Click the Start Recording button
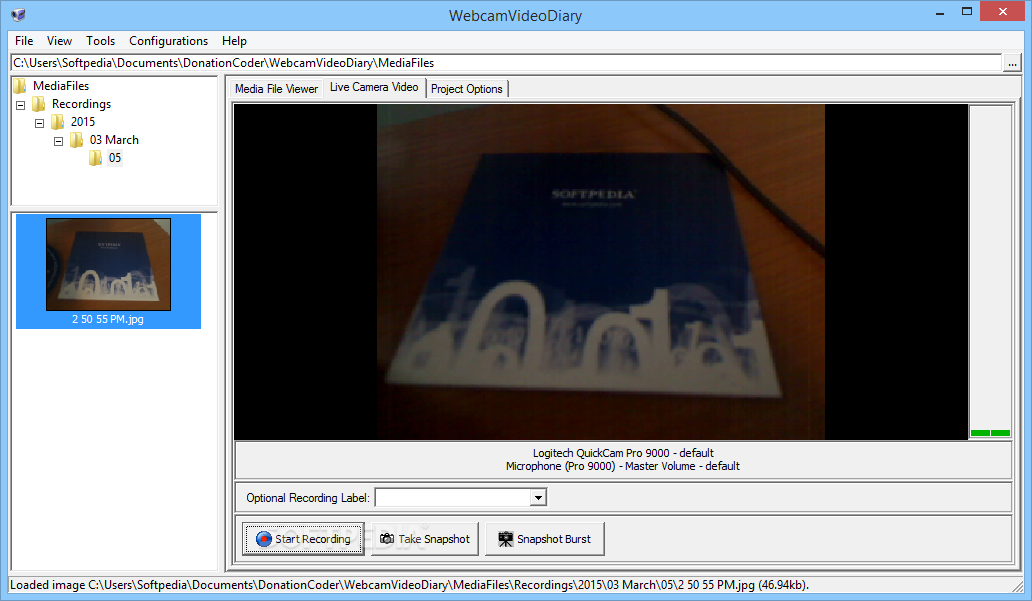 click(303, 539)
